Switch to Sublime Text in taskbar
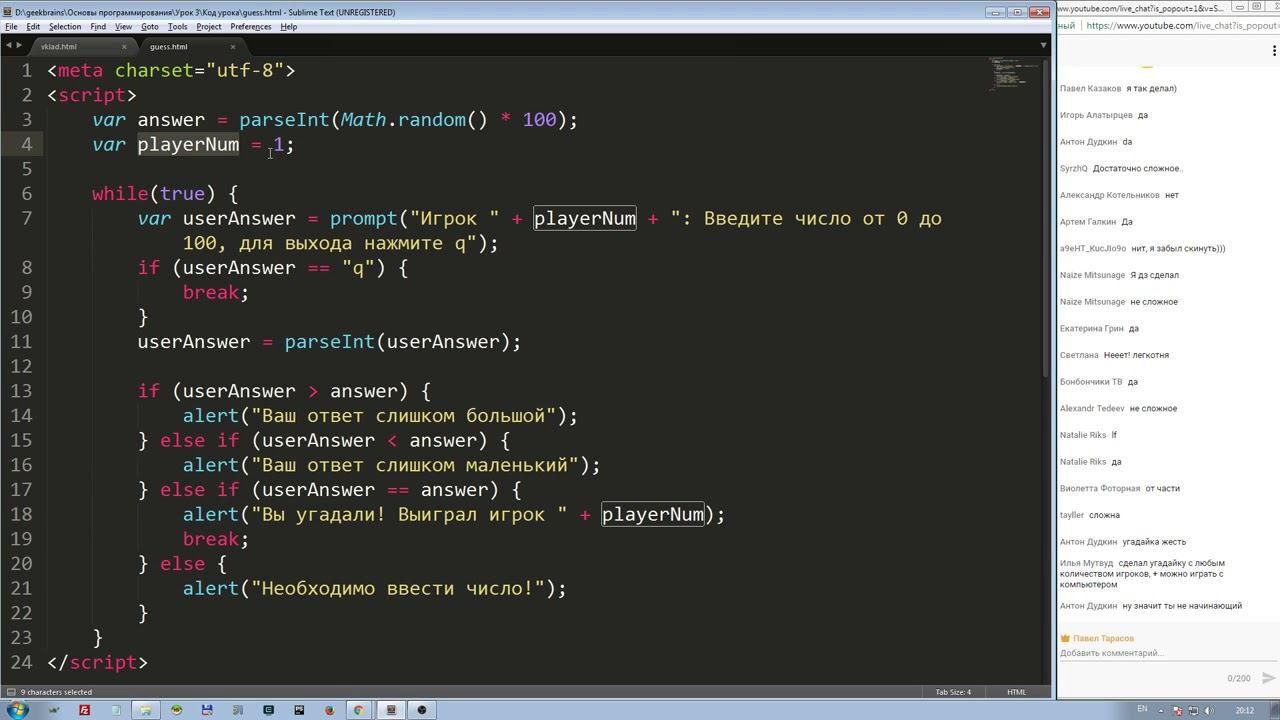This screenshot has width=1280, height=720. pos(391,710)
